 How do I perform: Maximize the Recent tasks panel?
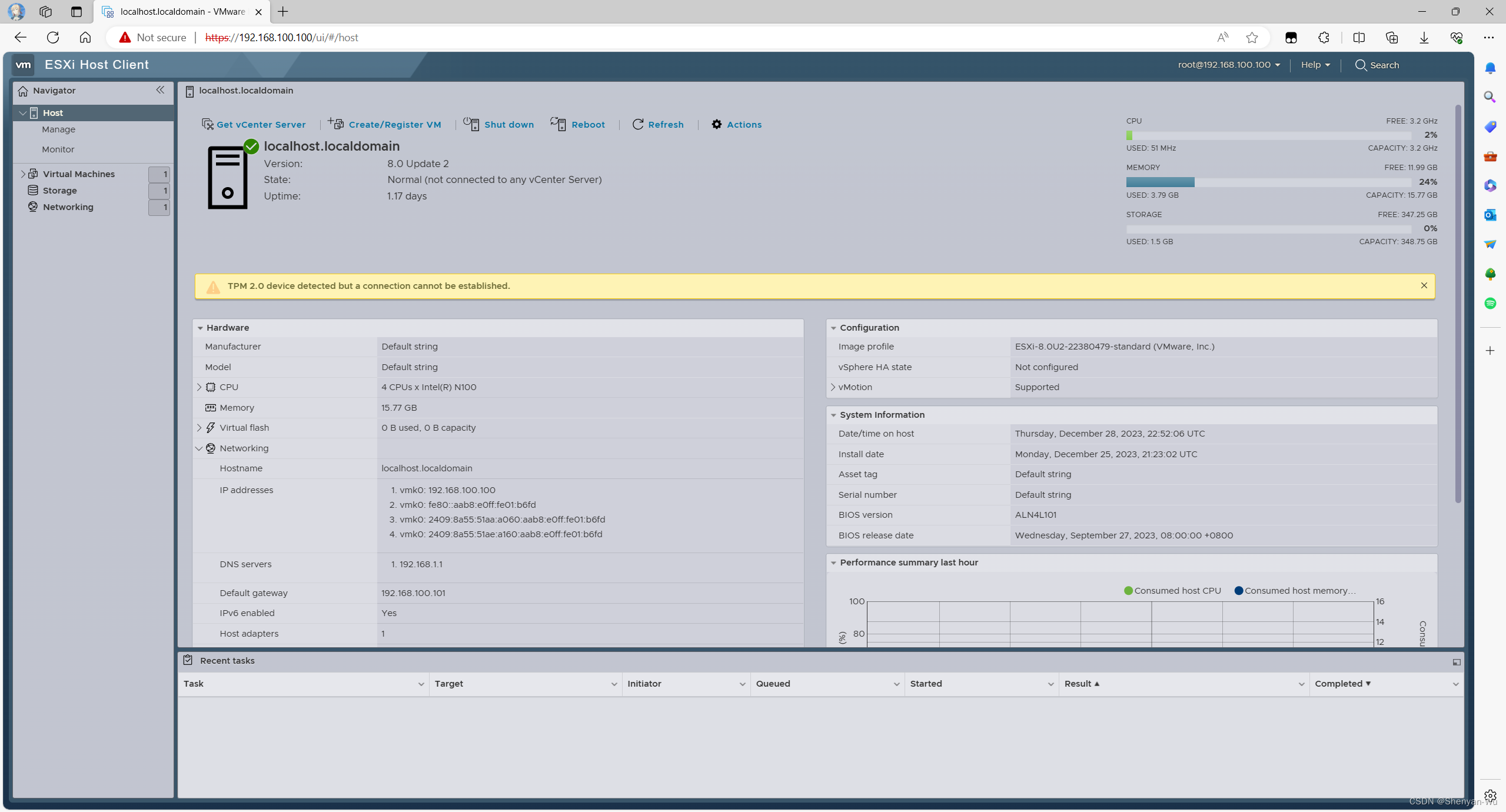click(1457, 662)
